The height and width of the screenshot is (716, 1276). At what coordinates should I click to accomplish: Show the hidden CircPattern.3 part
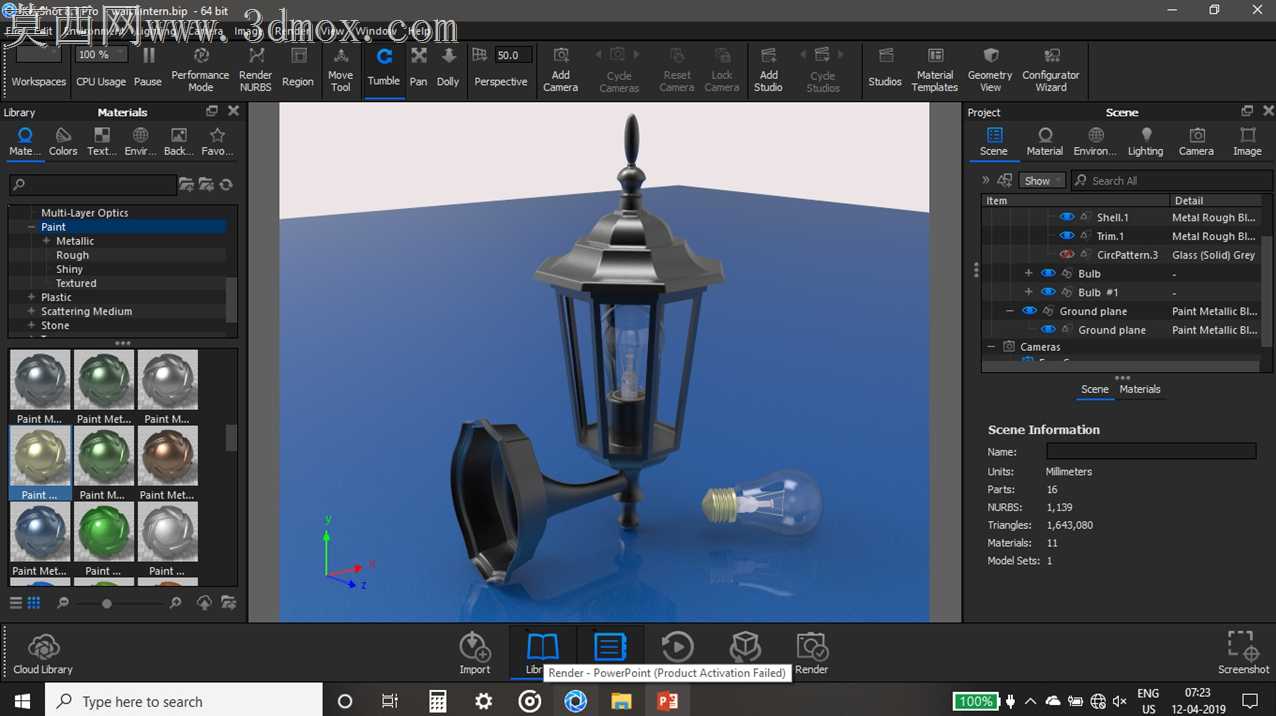coord(1067,255)
